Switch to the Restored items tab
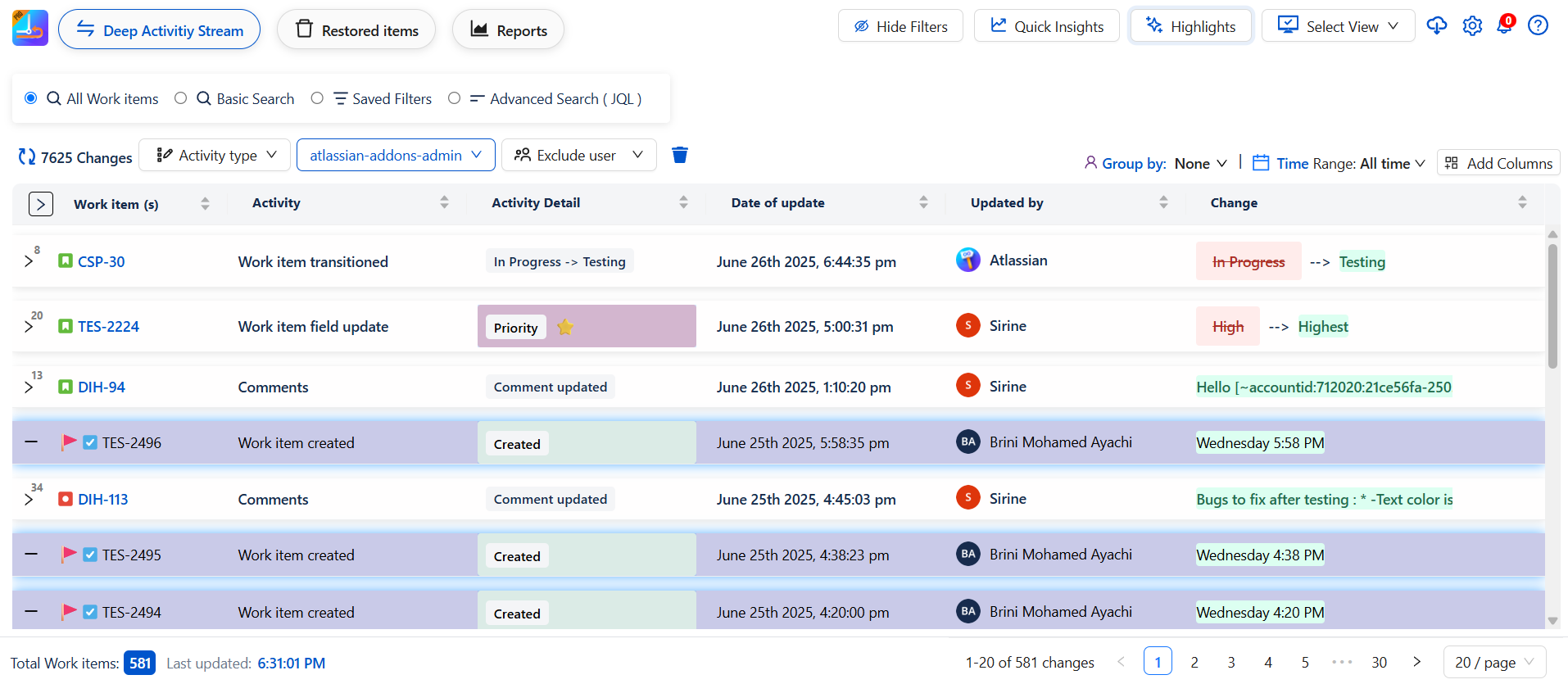This screenshot has width=1568, height=684. coord(356,30)
